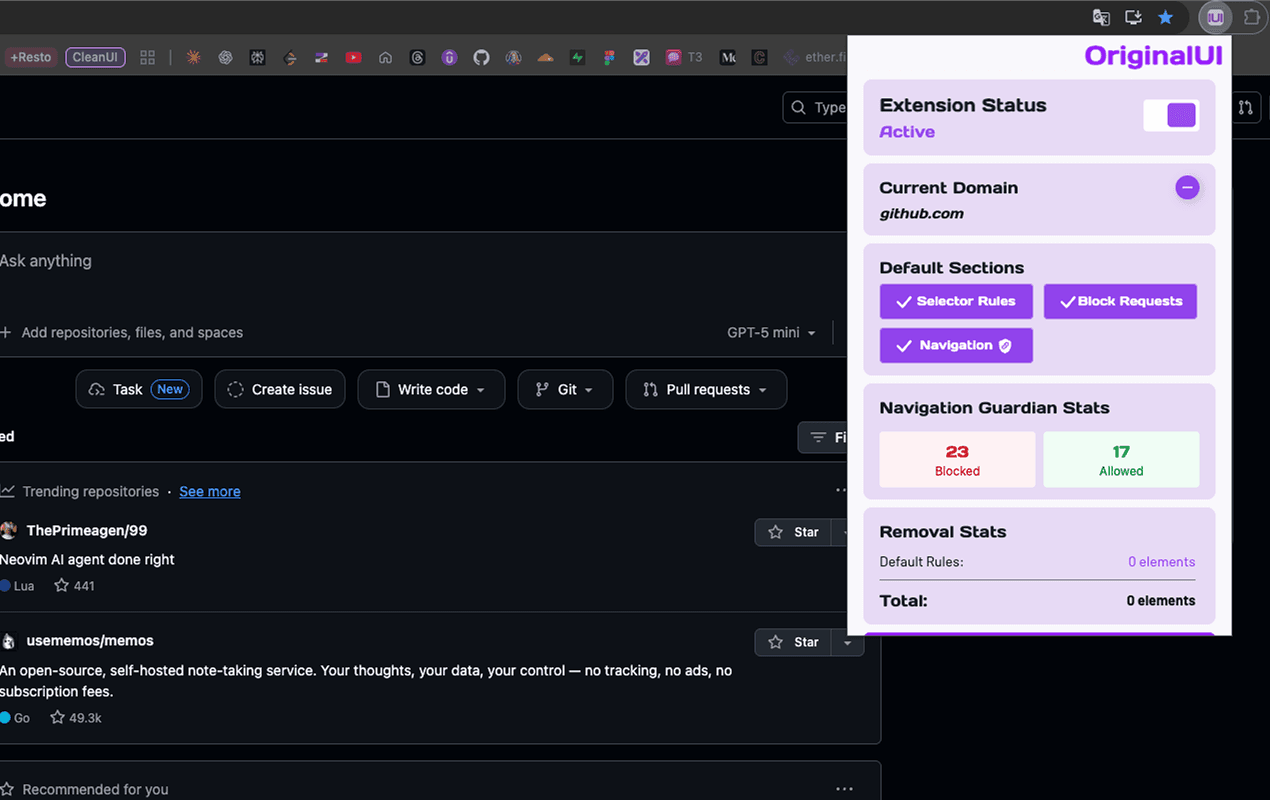Select the Create issue tab
This screenshot has width=1270, height=800.
click(280, 389)
